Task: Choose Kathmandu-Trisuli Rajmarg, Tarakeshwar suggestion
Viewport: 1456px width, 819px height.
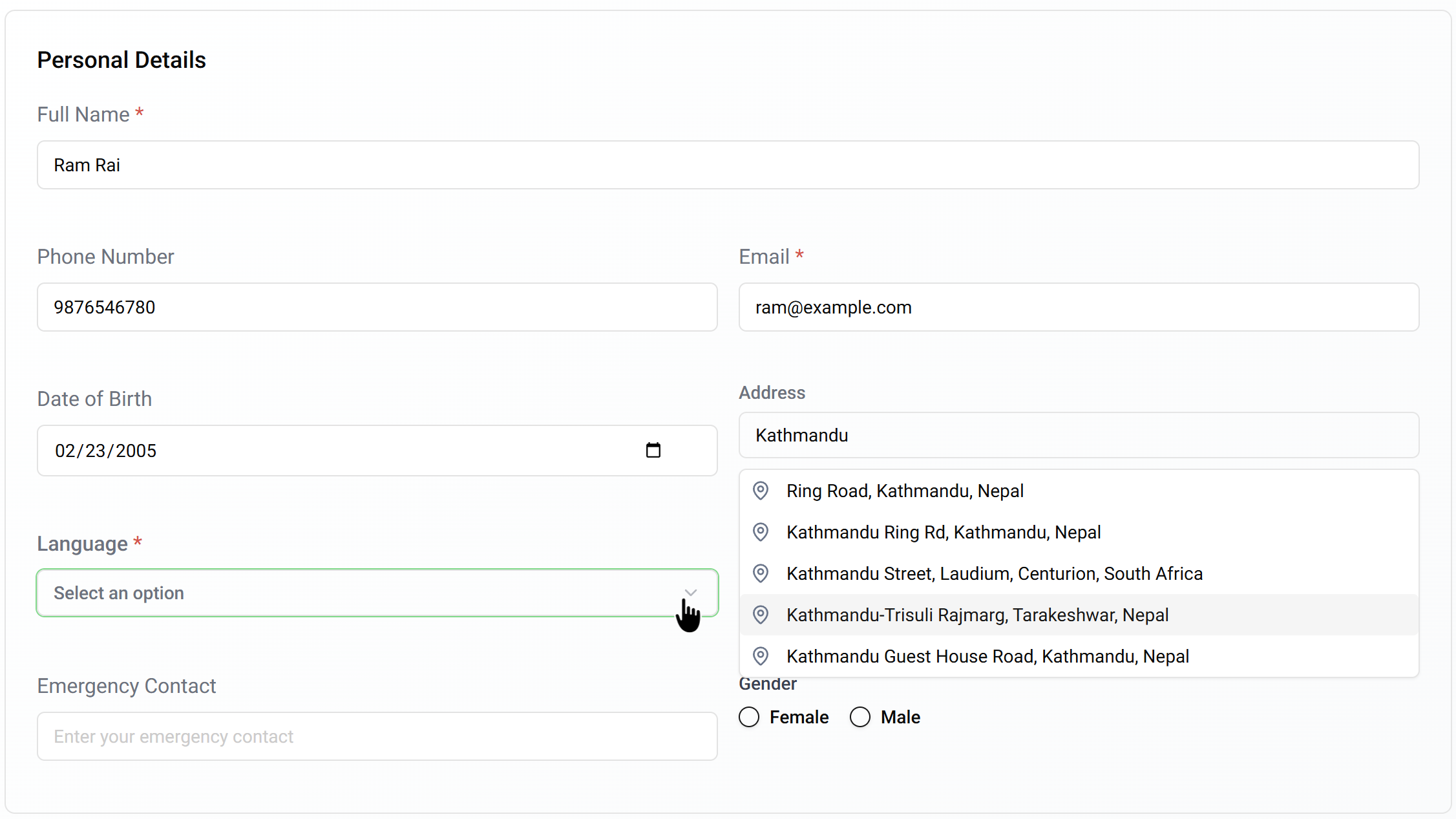Action: pos(977,615)
